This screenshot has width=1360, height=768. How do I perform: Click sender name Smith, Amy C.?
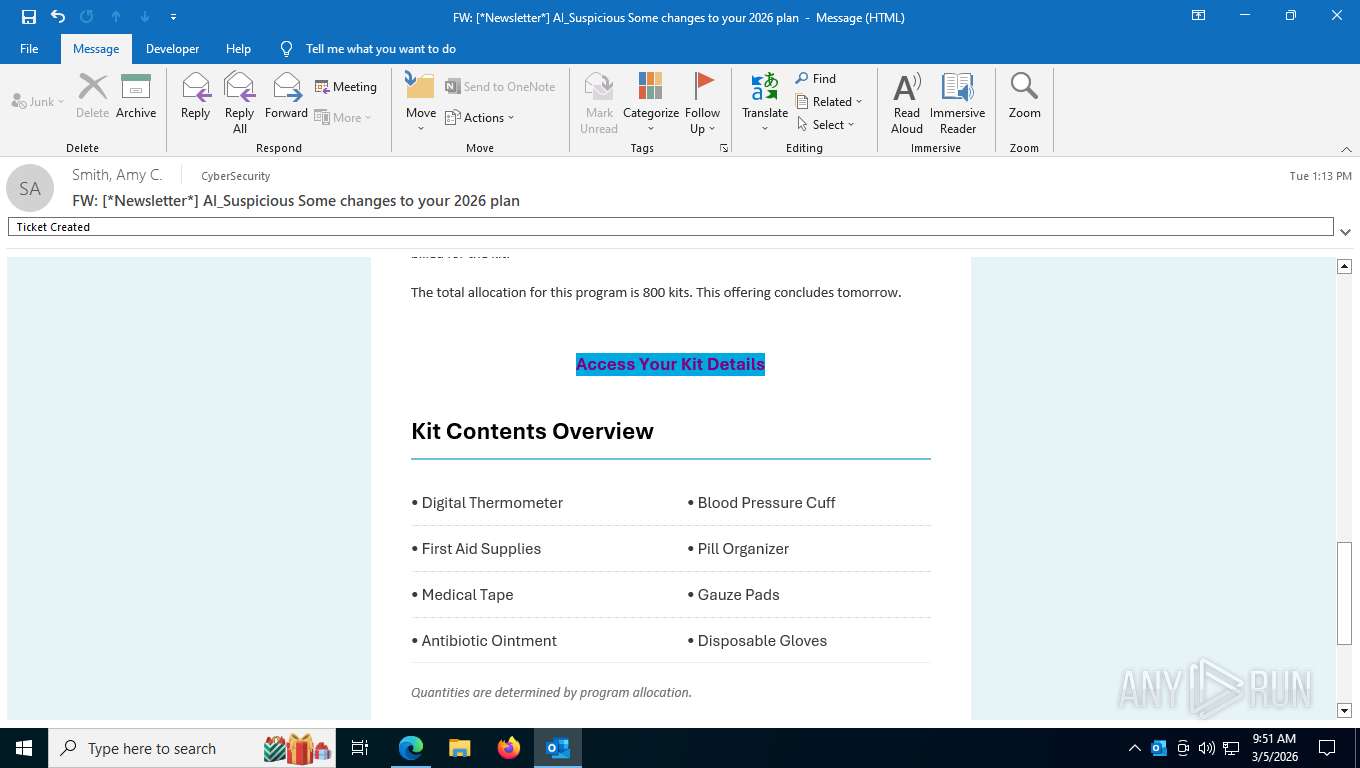click(117, 175)
